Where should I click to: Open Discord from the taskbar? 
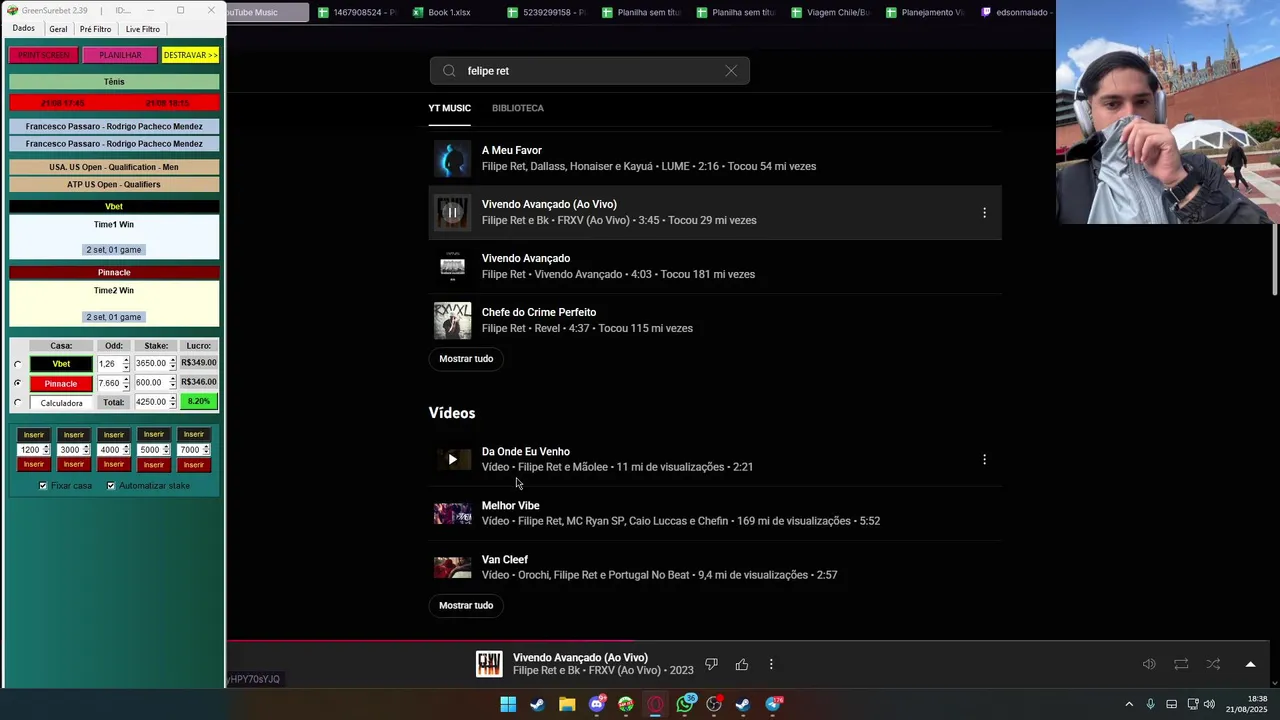tap(597, 704)
